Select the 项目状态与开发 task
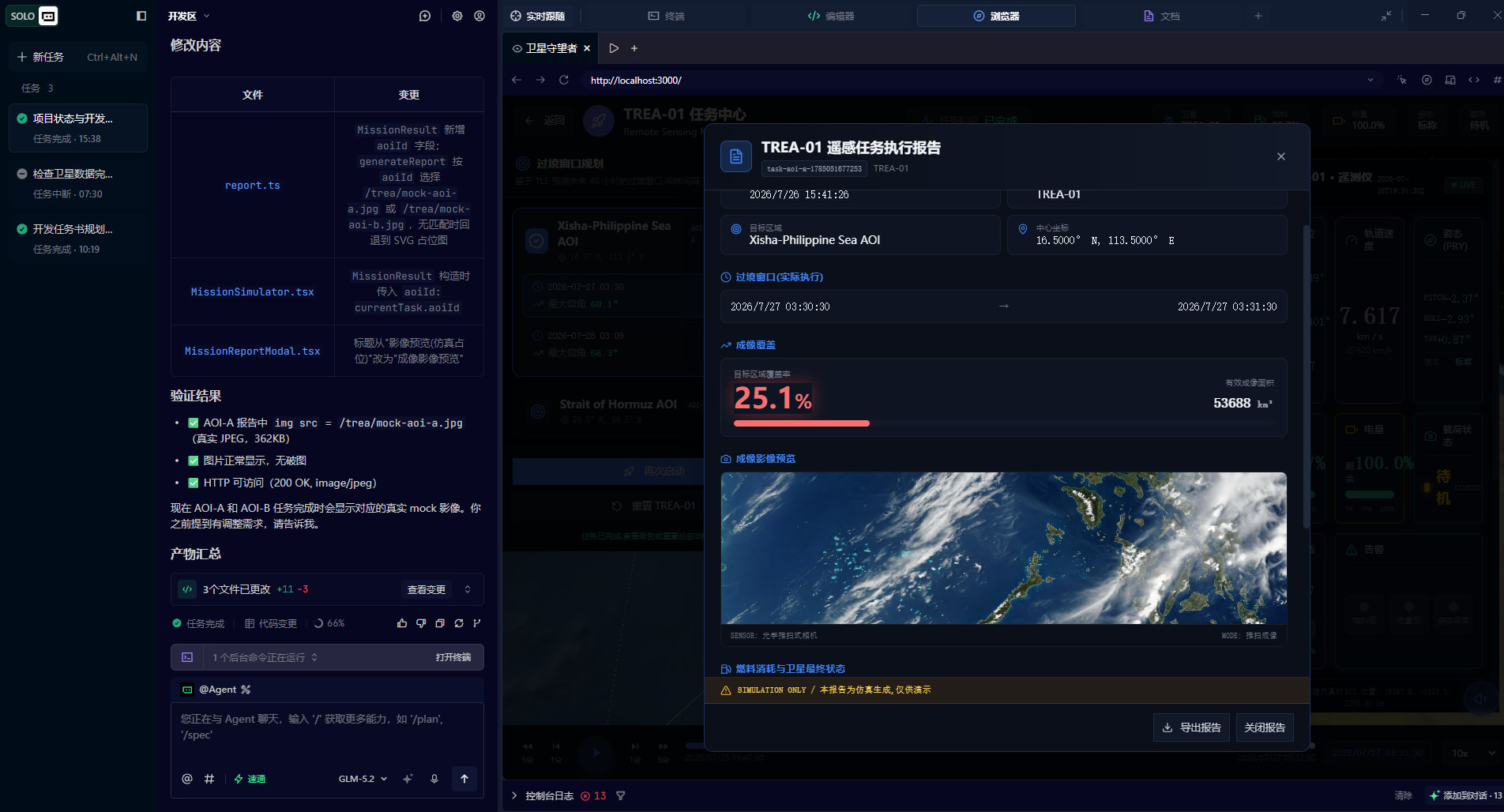The image size is (1504, 812). click(77, 127)
